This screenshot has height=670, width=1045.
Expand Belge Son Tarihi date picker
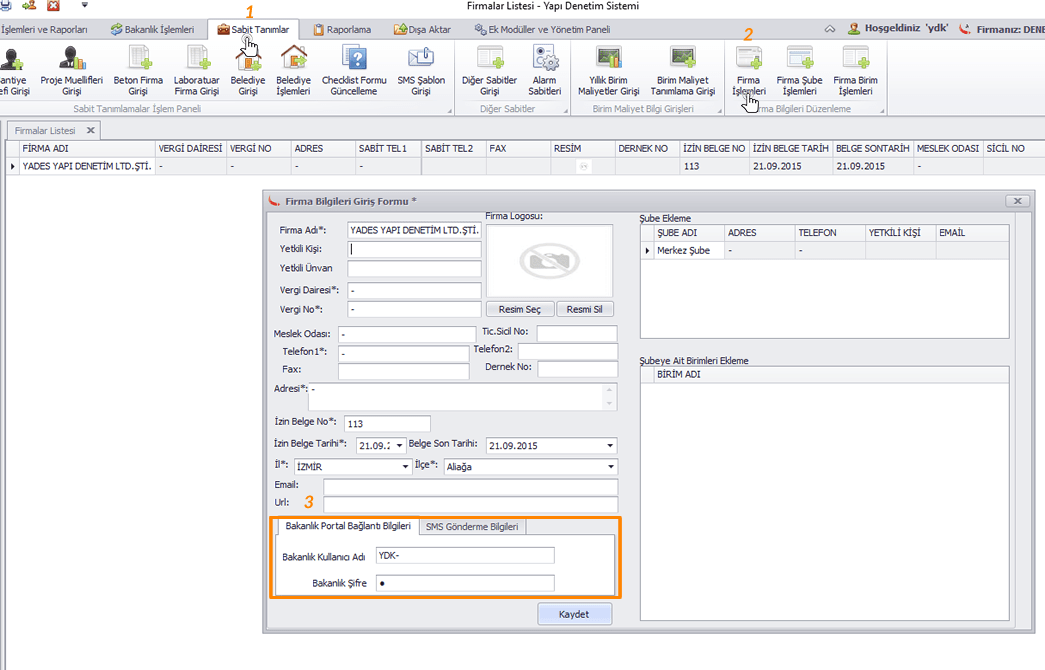click(610, 446)
